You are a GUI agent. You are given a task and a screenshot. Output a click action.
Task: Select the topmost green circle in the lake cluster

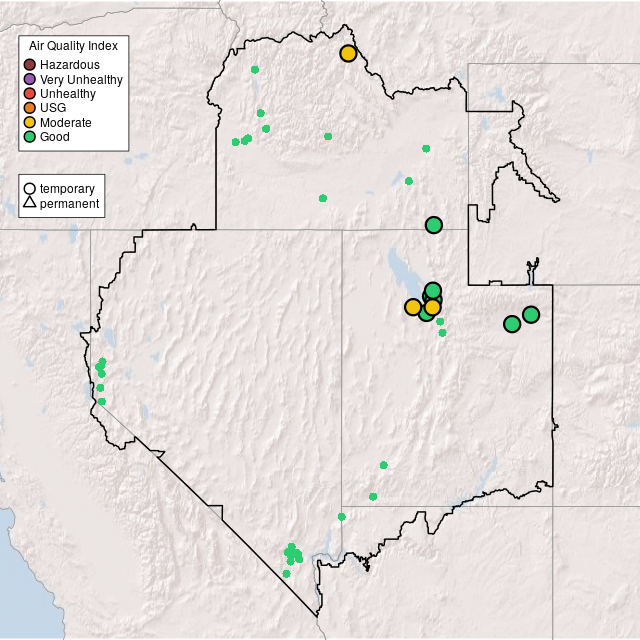click(433, 291)
